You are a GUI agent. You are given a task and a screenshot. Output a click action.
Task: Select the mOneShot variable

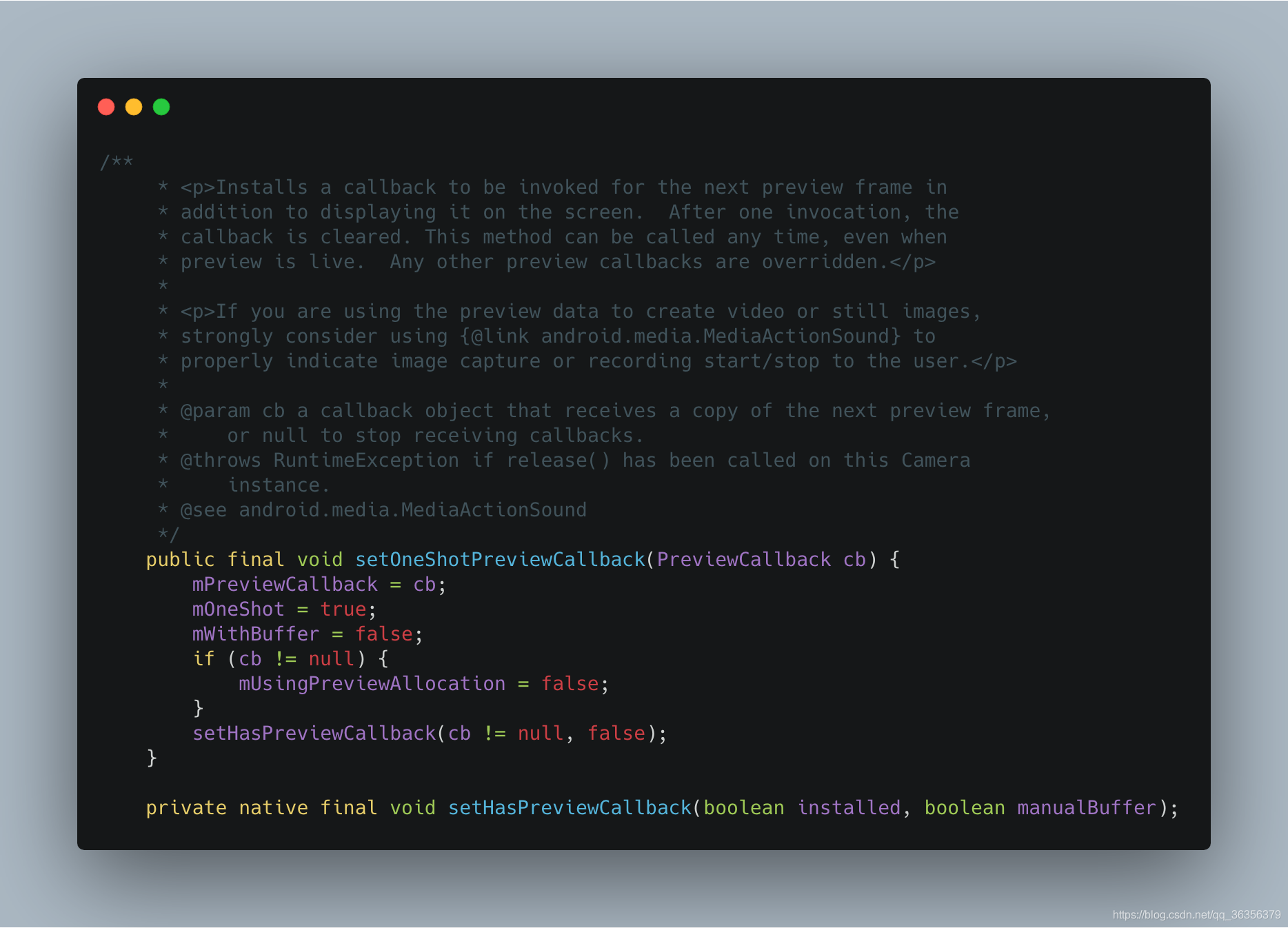point(238,609)
